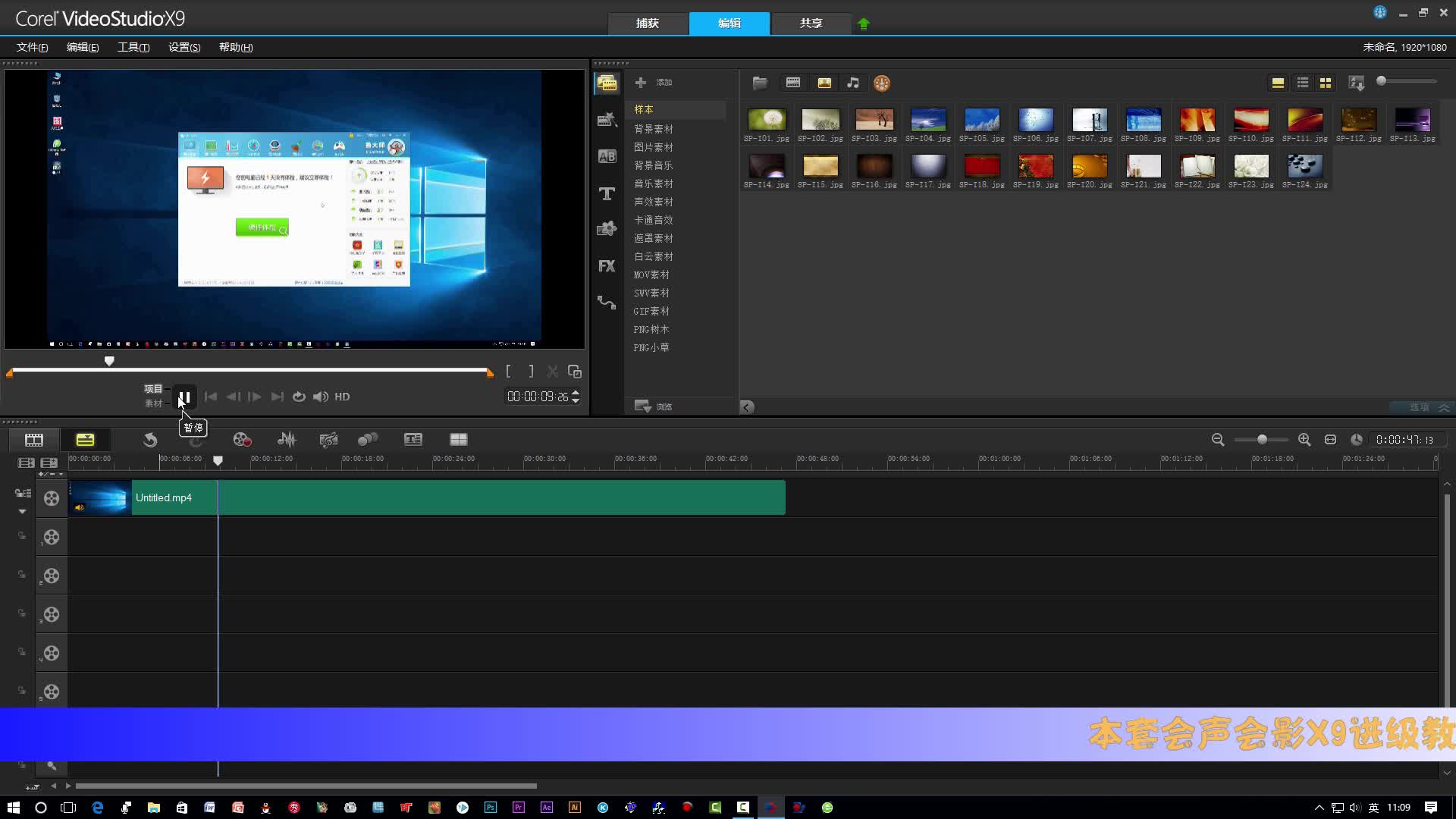The width and height of the screenshot is (1456, 819).
Task: Click the timeline zoom slider handle
Action: pos(1262,440)
